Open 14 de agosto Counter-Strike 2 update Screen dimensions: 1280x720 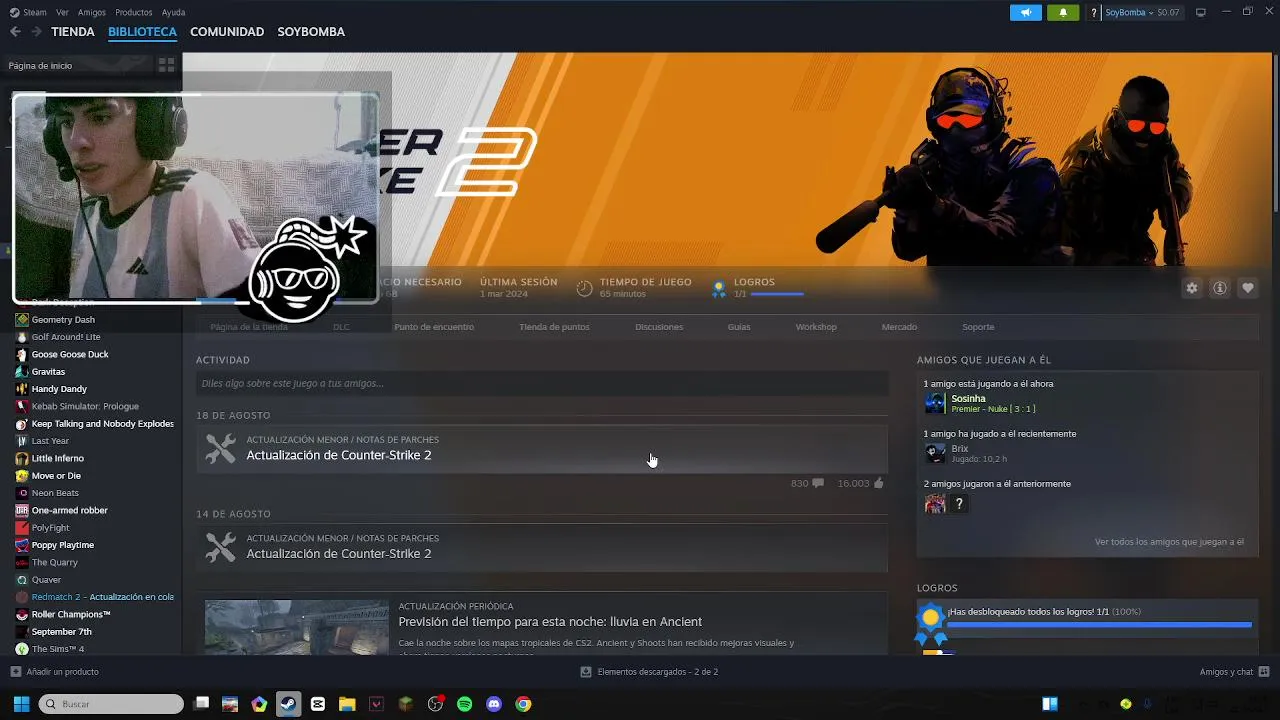click(542, 547)
